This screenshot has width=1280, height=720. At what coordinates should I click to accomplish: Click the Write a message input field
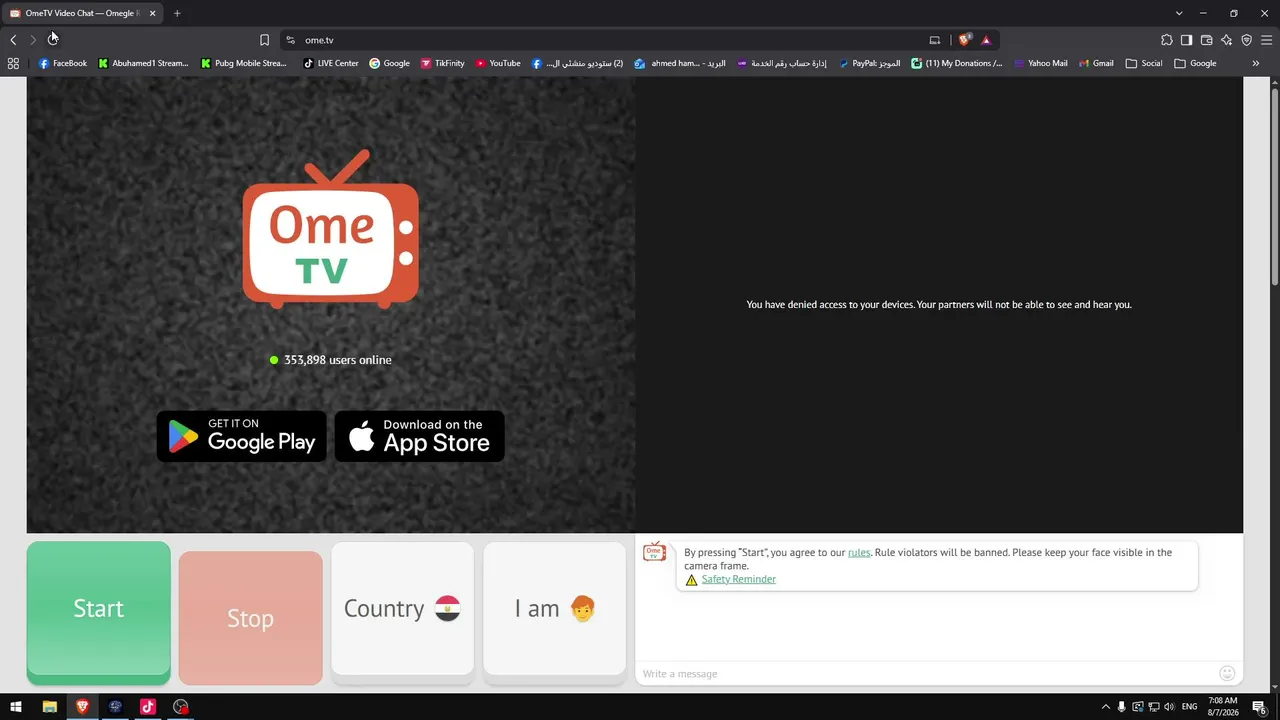tap(925, 674)
